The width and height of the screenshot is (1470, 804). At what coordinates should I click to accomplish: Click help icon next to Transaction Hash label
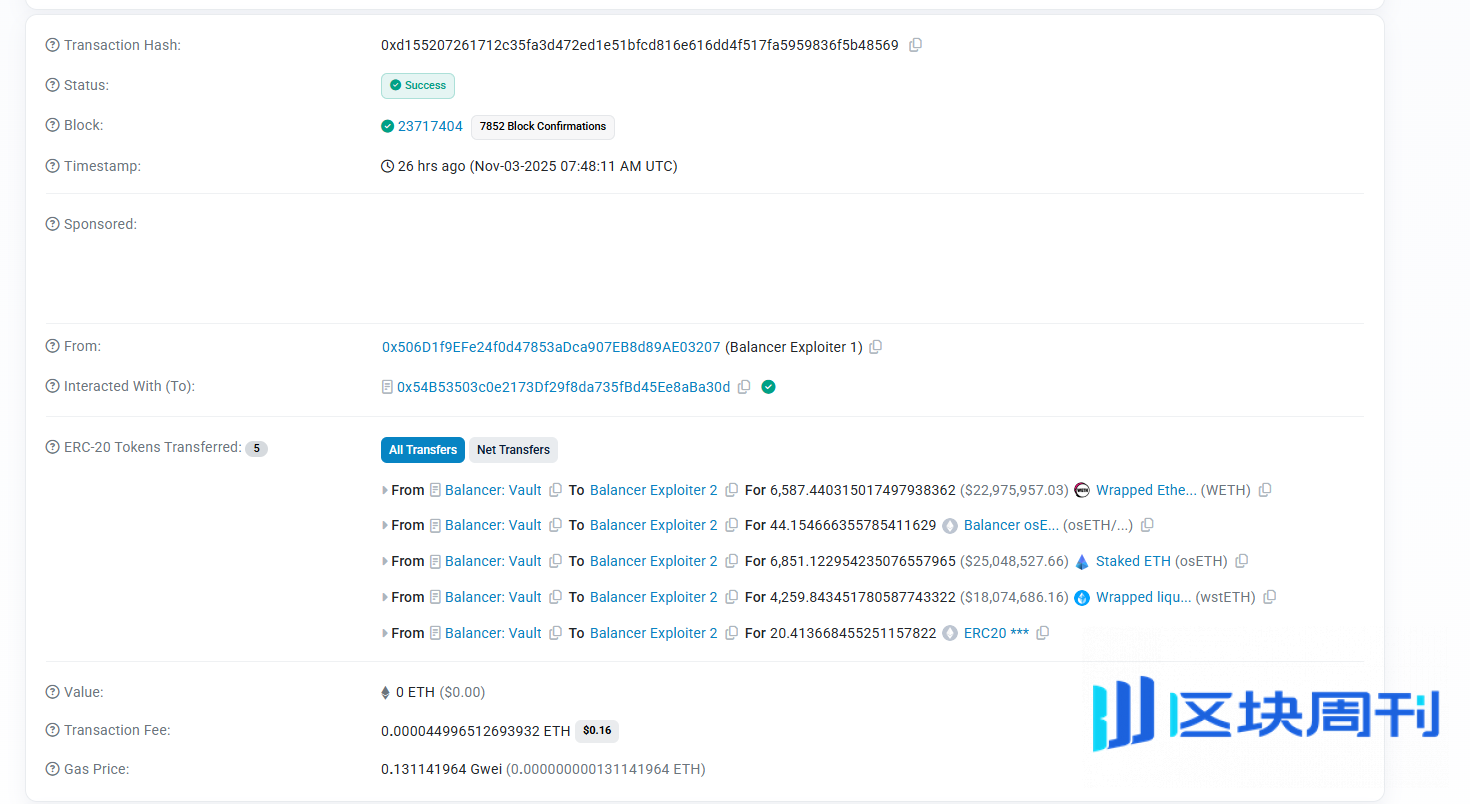53,45
